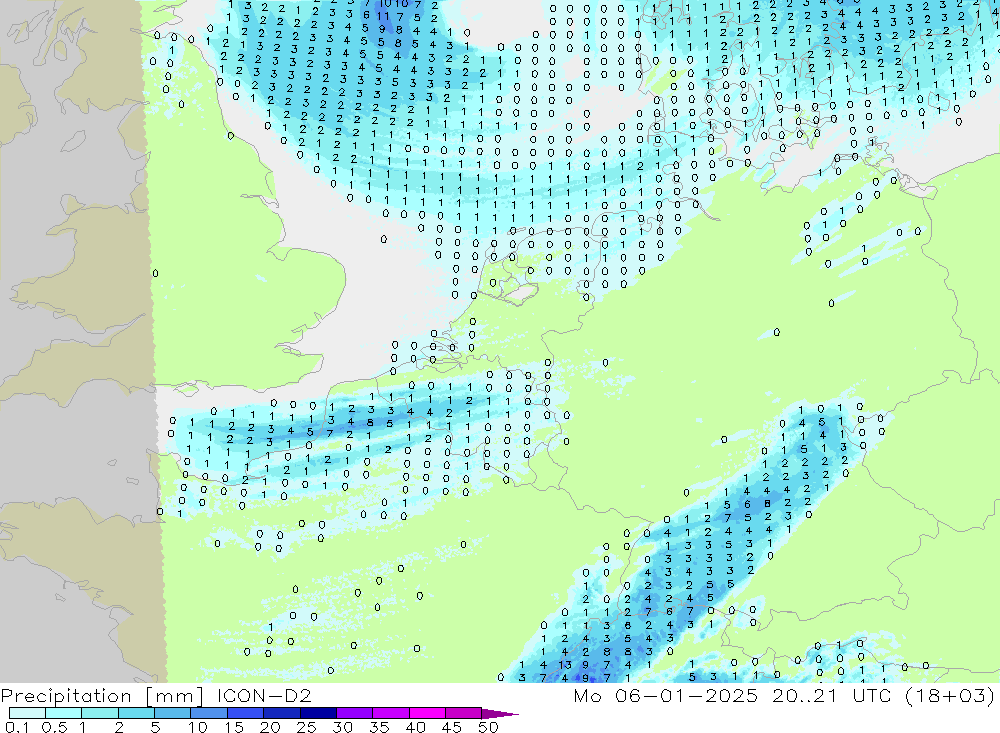Click the date '06-01-2025' in caption
The height and width of the screenshot is (733, 1000).
686,695
